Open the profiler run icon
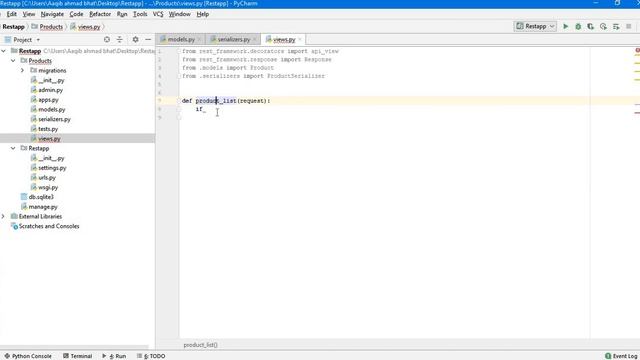Image resolution: width=640 pixels, height=360 pixels. point(603,27)
